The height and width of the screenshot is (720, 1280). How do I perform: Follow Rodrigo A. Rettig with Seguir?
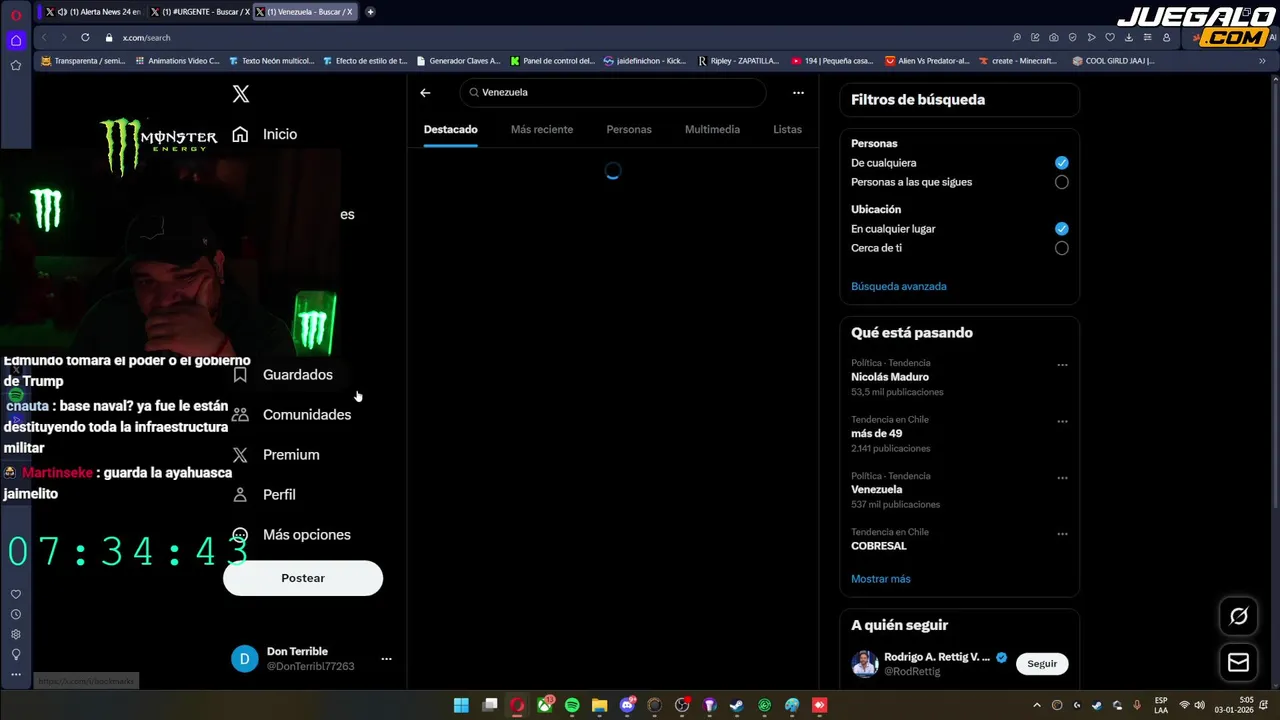tap(1042, 664)
